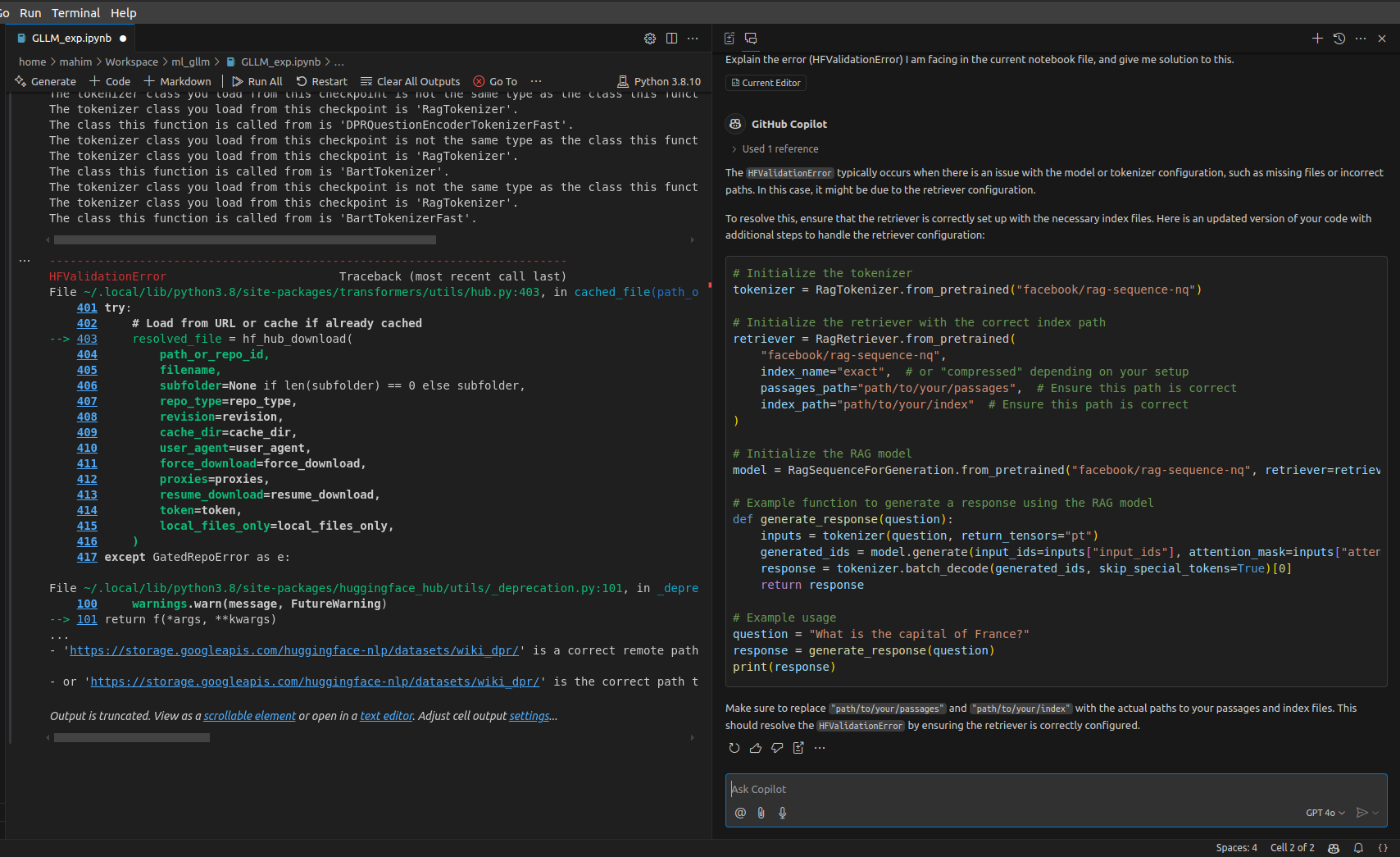Open the Terminal menu
This screenshot has height=857, width=1400.
pos(75,13)
